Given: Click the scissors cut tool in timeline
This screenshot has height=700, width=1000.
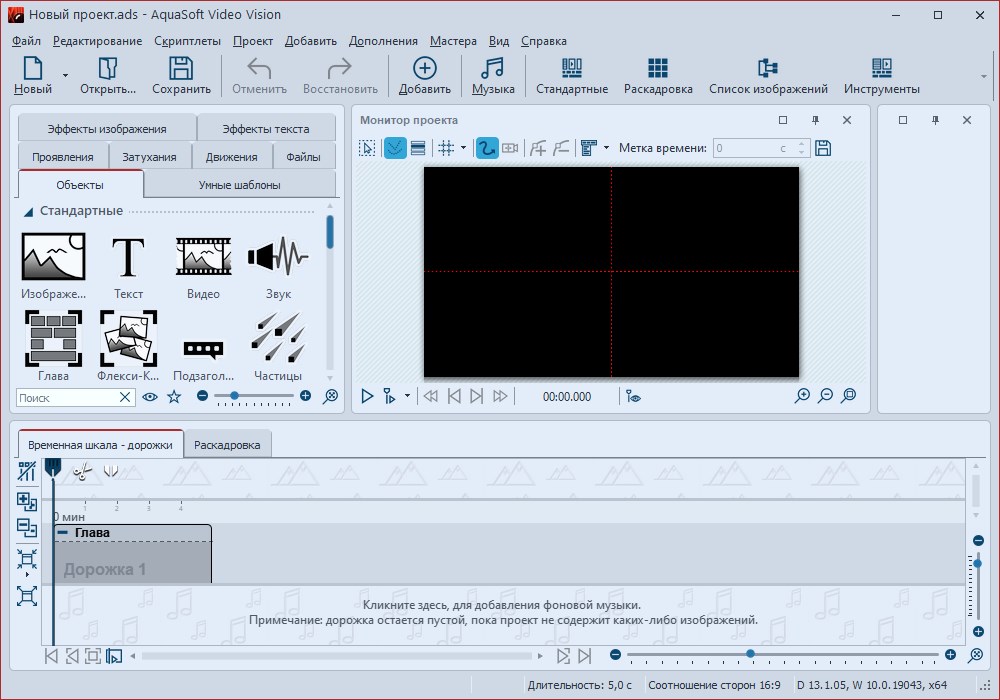Looking at the screenshot, I should pyautogui.click(x=82, y=470).
